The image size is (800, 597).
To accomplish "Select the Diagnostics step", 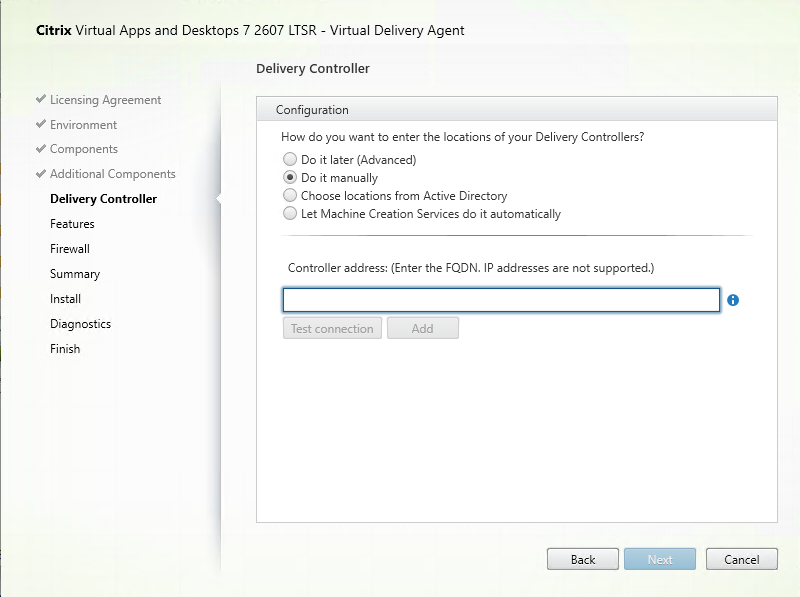I will (81, 324).
